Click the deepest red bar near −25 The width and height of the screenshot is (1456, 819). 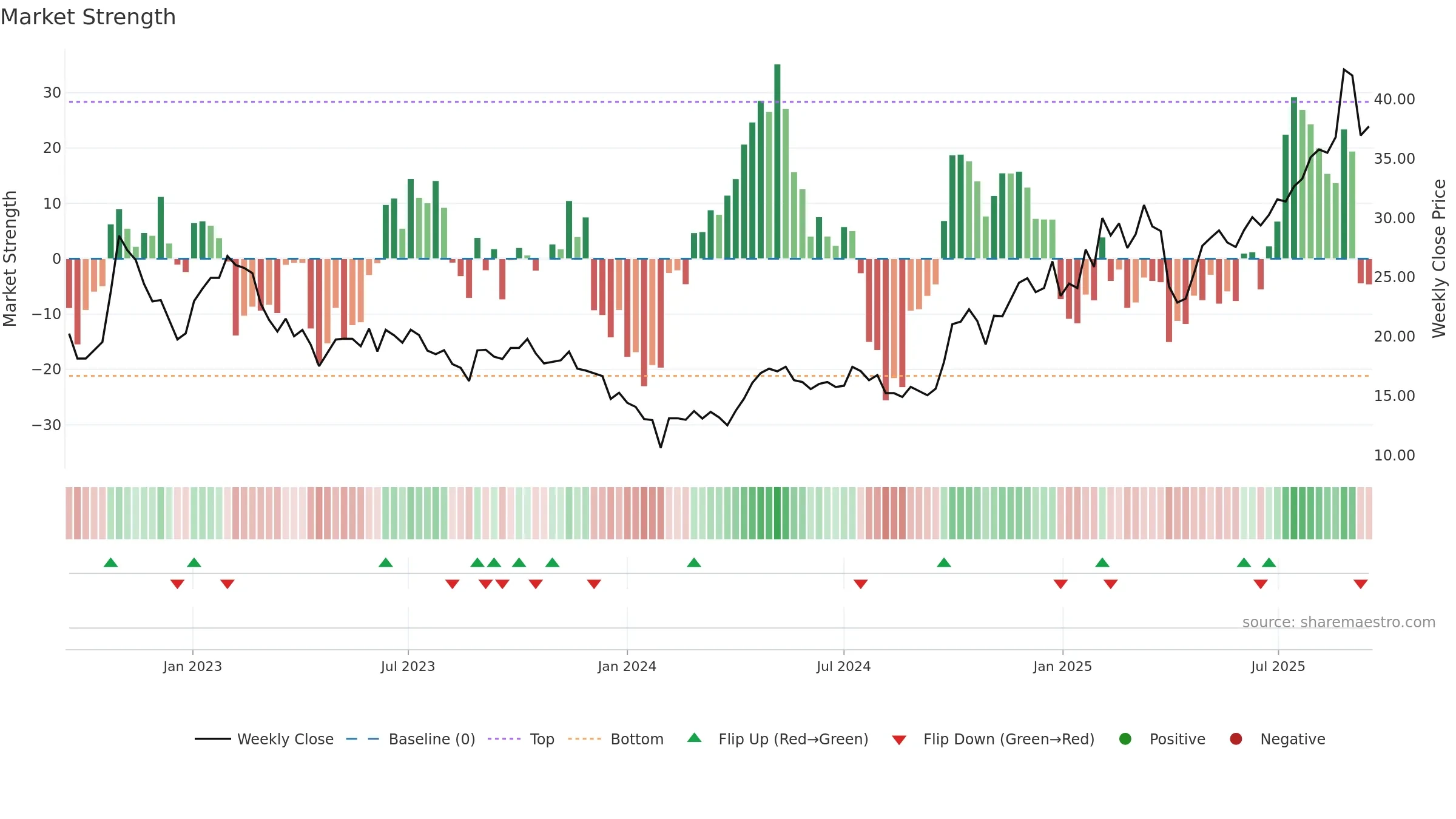(886, 329)
